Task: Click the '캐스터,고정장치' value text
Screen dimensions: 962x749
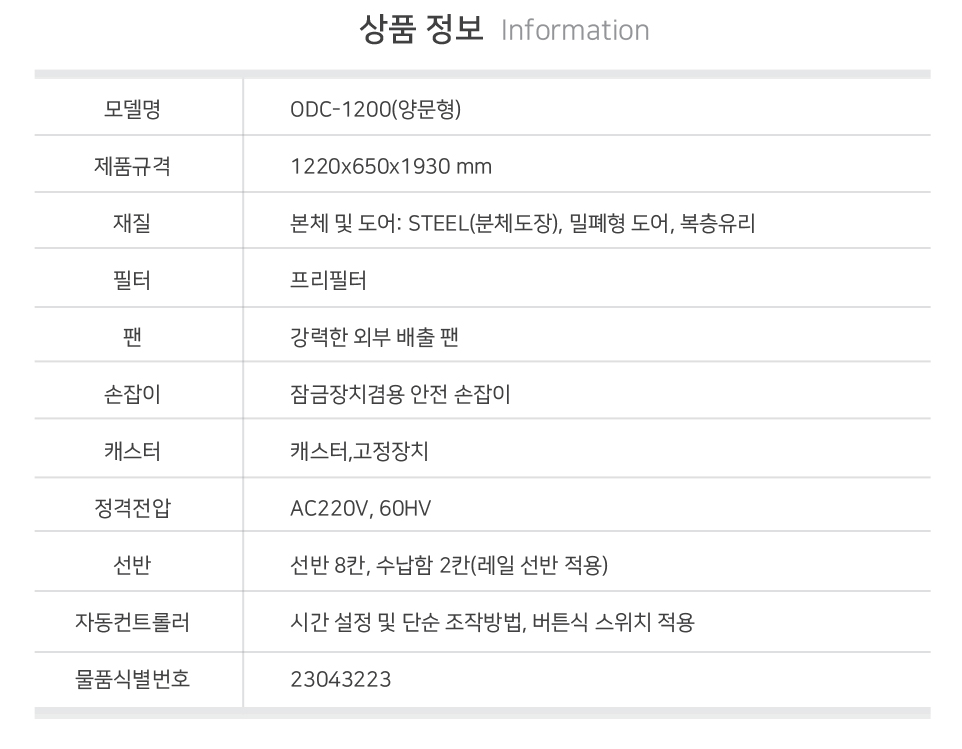Action: coord(359,451)
